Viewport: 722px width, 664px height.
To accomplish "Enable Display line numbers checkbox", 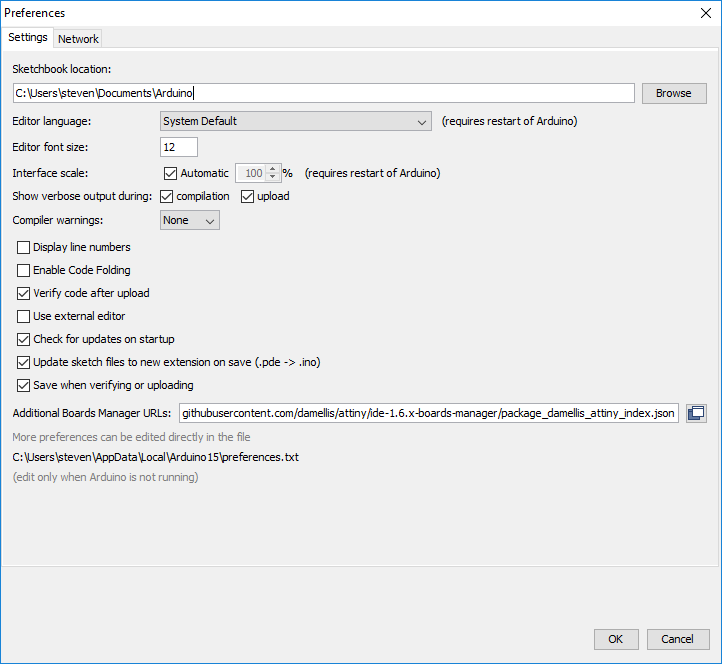I will [24, 247].
